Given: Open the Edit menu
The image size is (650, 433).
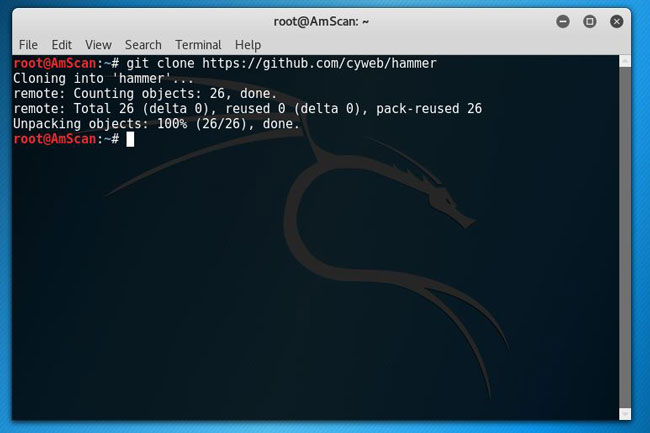Looking at the screenshot, I should pos(61,45).
